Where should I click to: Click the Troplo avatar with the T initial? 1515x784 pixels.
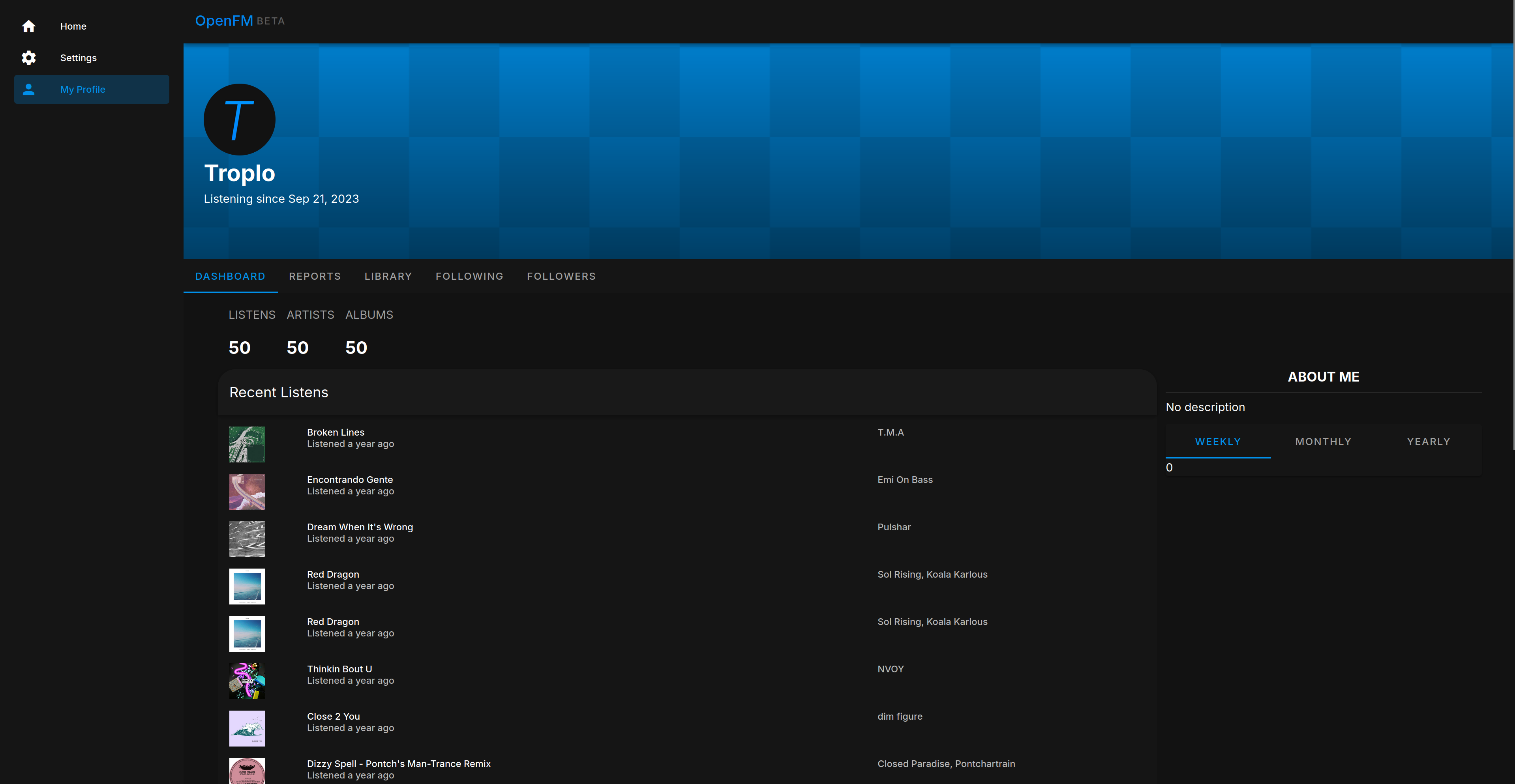[x=239, y=119]
